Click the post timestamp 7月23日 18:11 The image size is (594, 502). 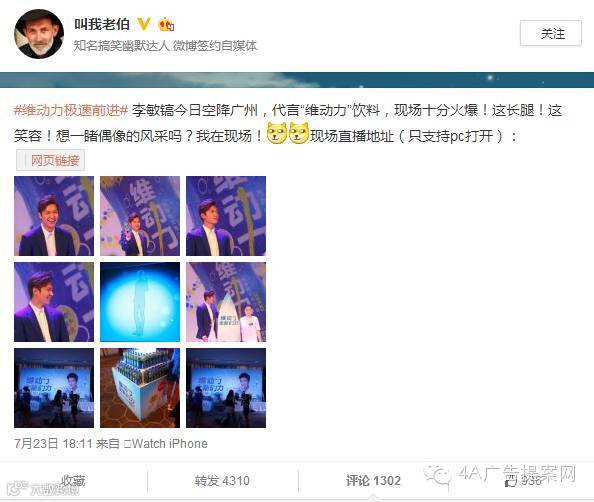(53, 443)
